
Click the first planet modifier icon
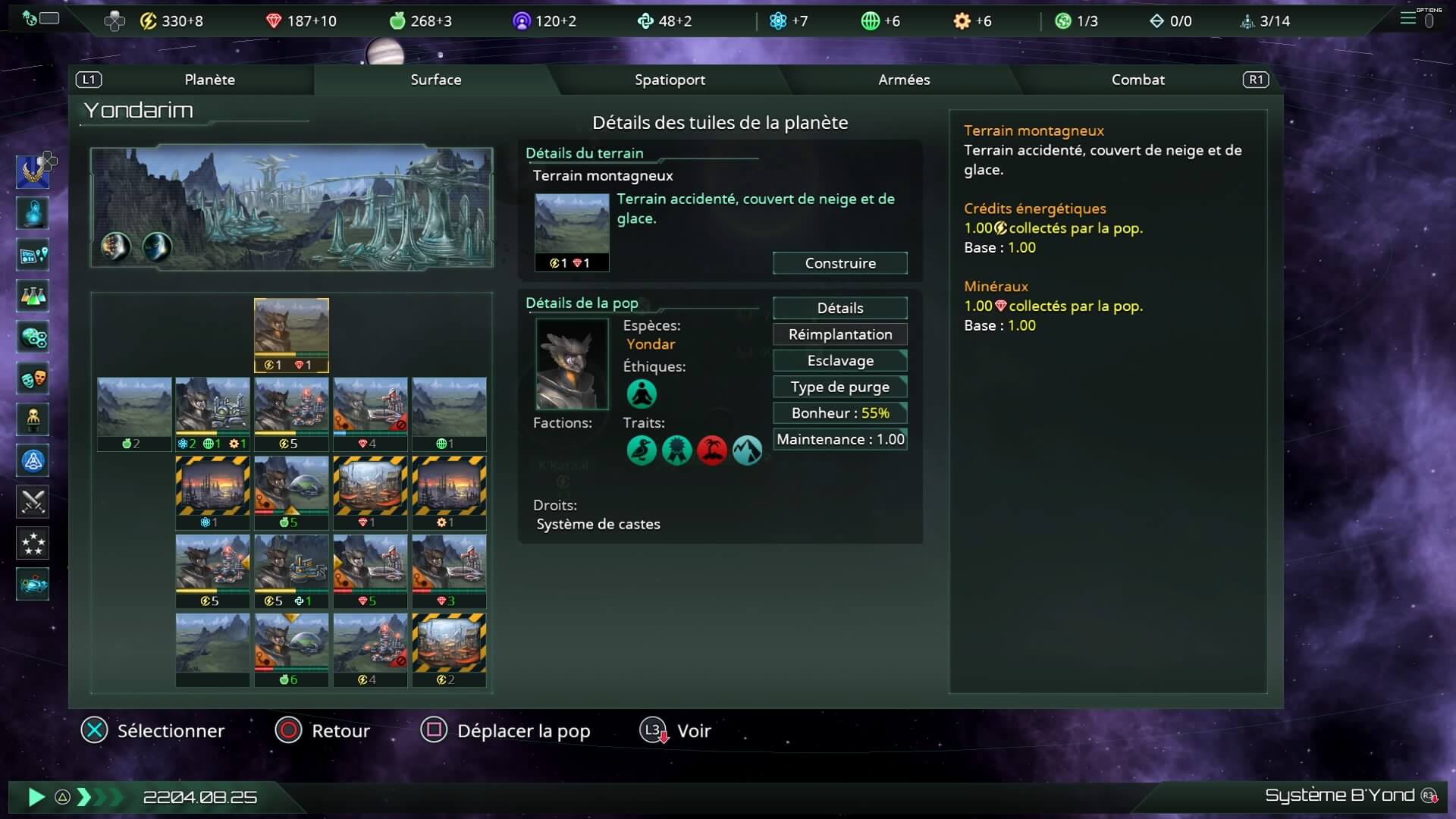pyautogui.click(x=116, y=246)
